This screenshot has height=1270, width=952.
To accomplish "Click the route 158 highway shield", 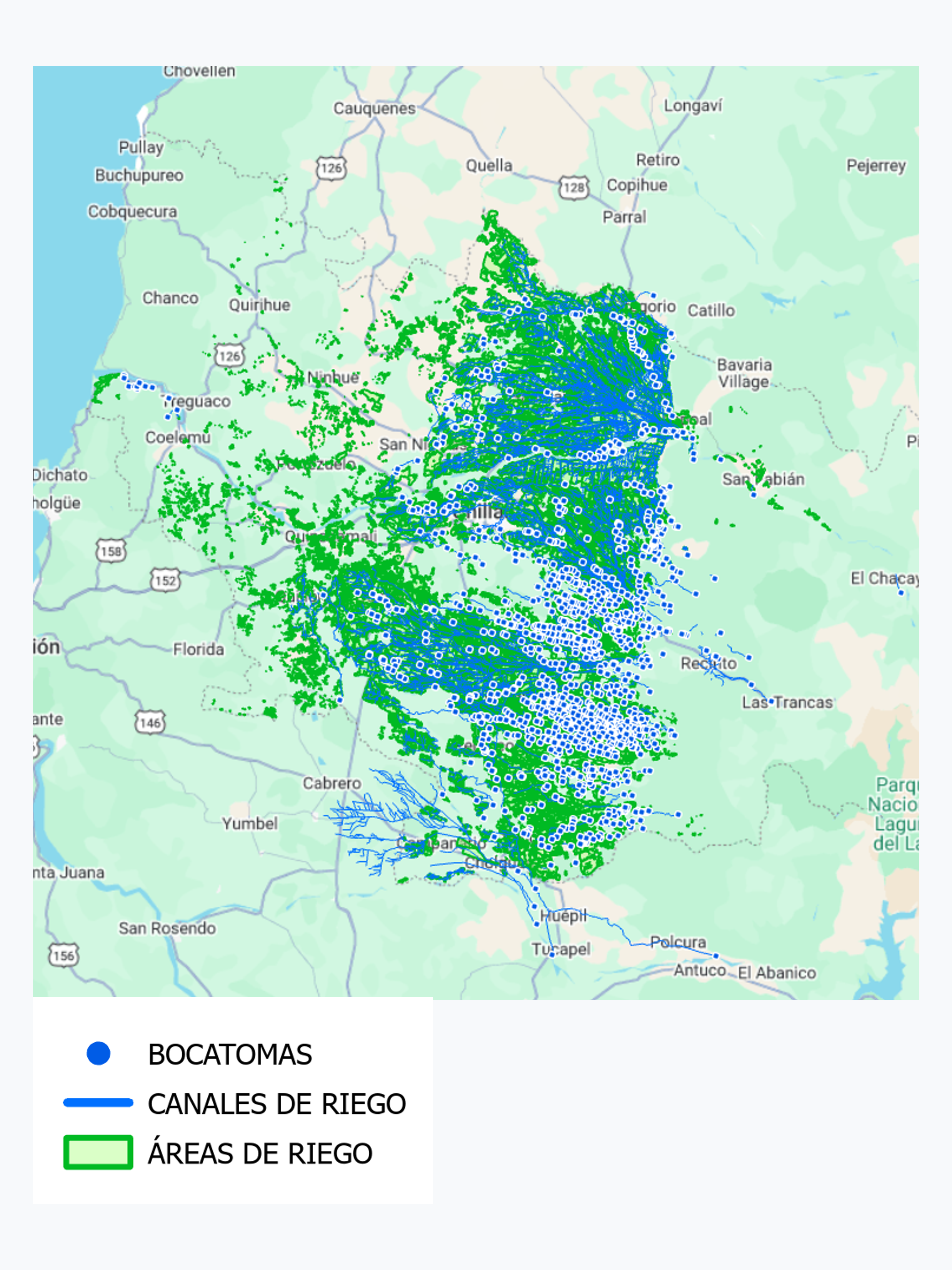I will [111, 551].
